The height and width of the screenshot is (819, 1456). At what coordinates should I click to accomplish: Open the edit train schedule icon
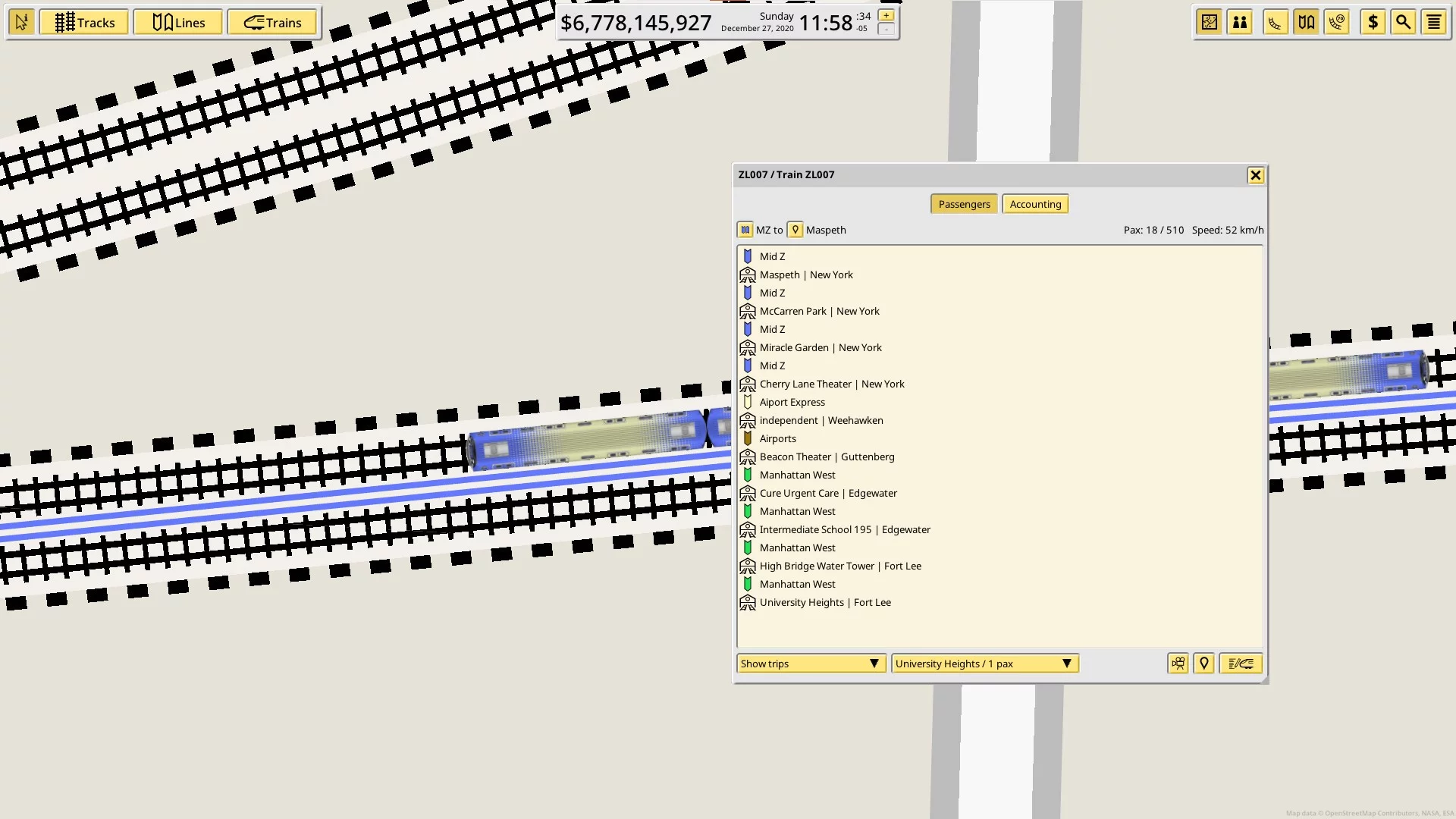1241,664
